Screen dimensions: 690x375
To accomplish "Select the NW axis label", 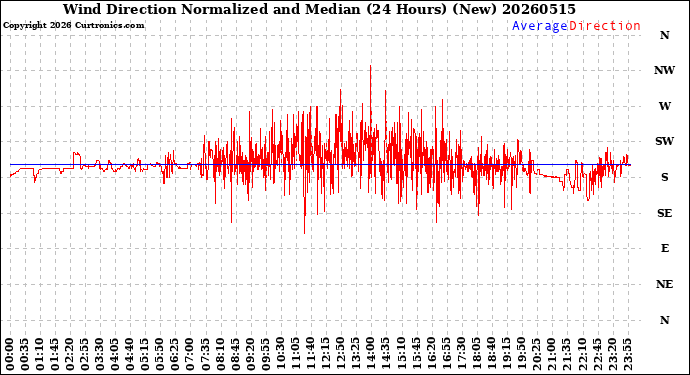I will (664, 70).
